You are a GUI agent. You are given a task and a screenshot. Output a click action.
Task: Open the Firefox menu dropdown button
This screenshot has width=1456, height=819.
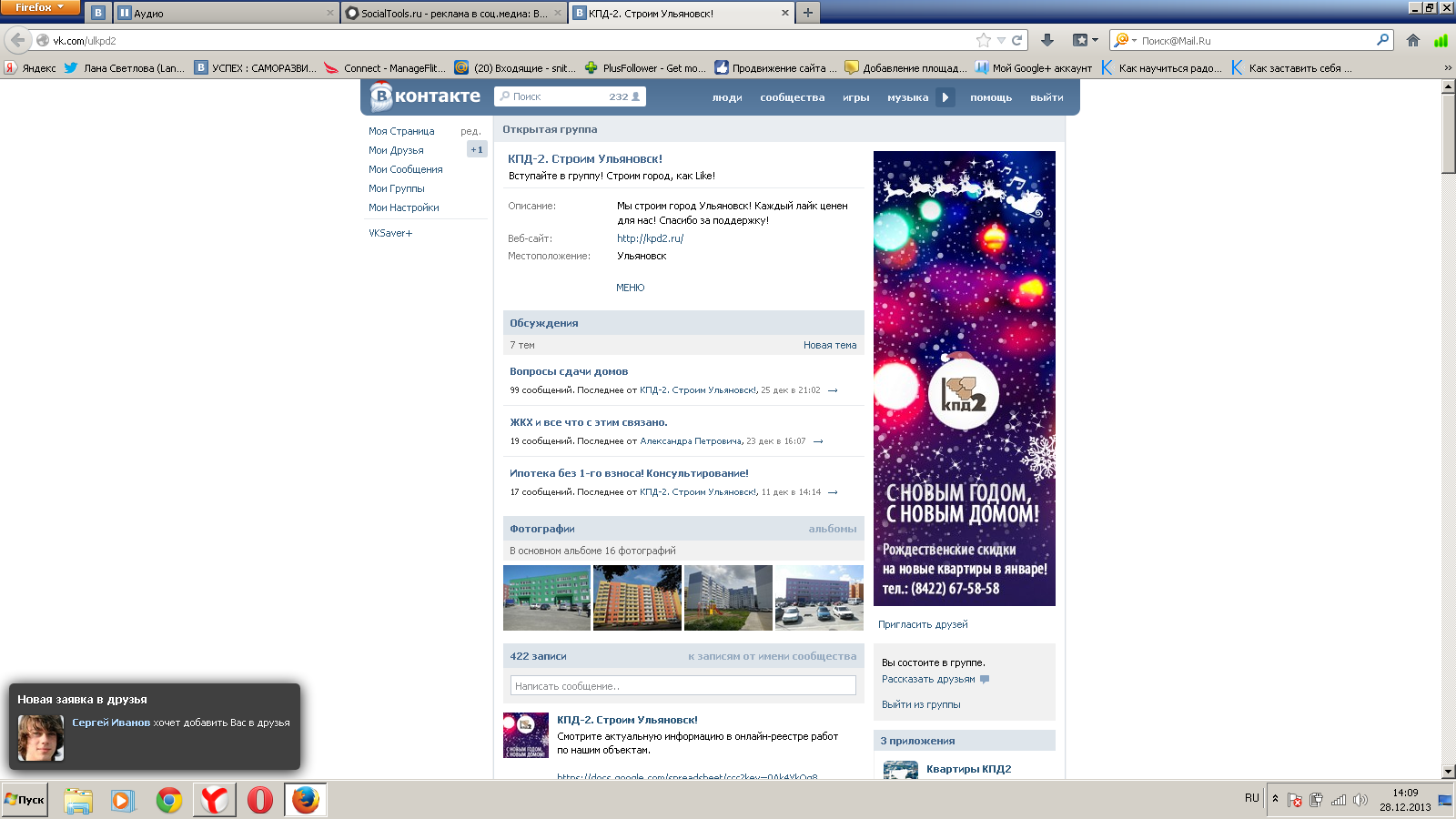tap(41, 7)
